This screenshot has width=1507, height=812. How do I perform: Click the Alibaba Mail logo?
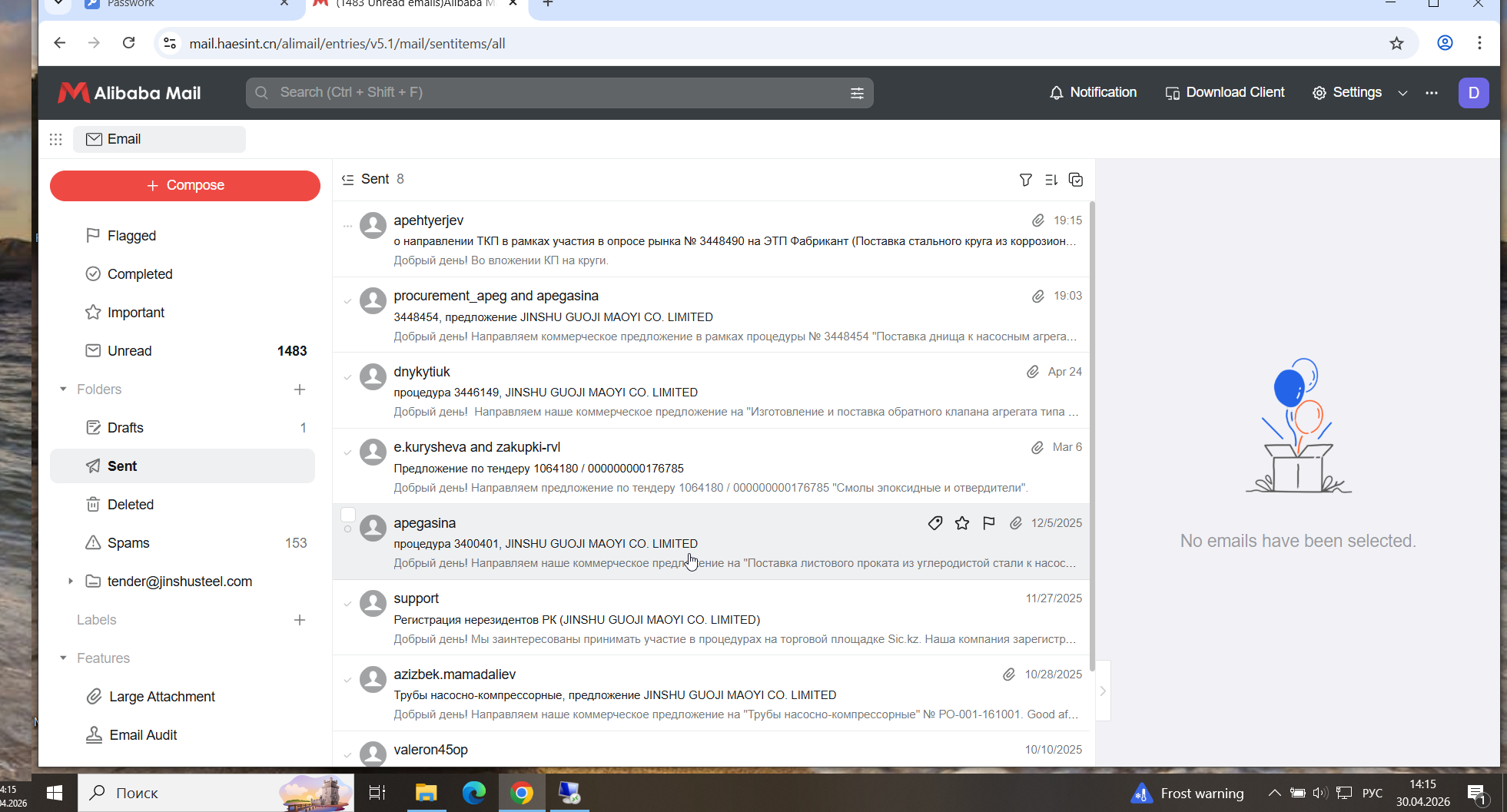(129, 93)
